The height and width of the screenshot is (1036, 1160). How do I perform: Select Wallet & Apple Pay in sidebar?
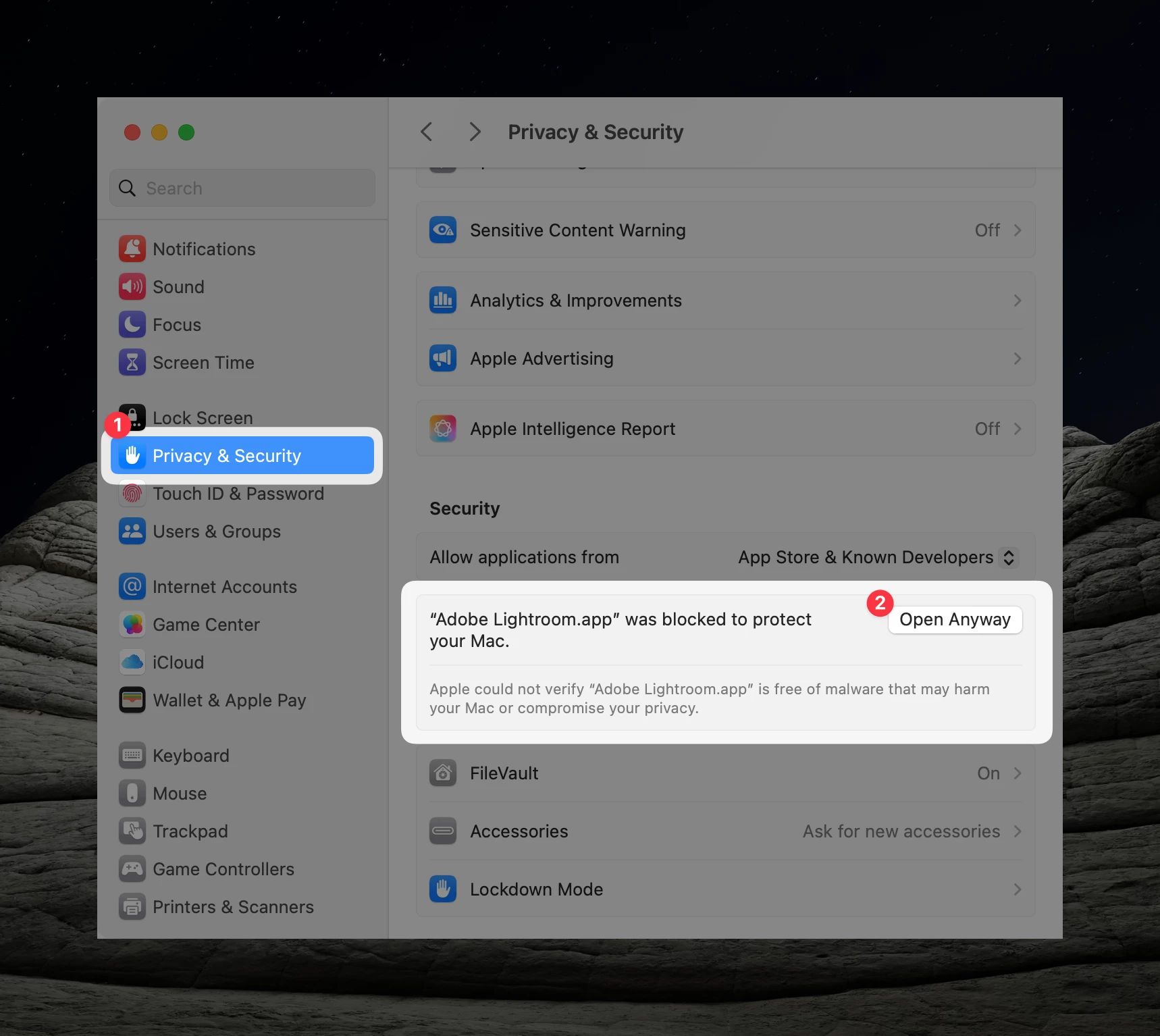point(242,700)
